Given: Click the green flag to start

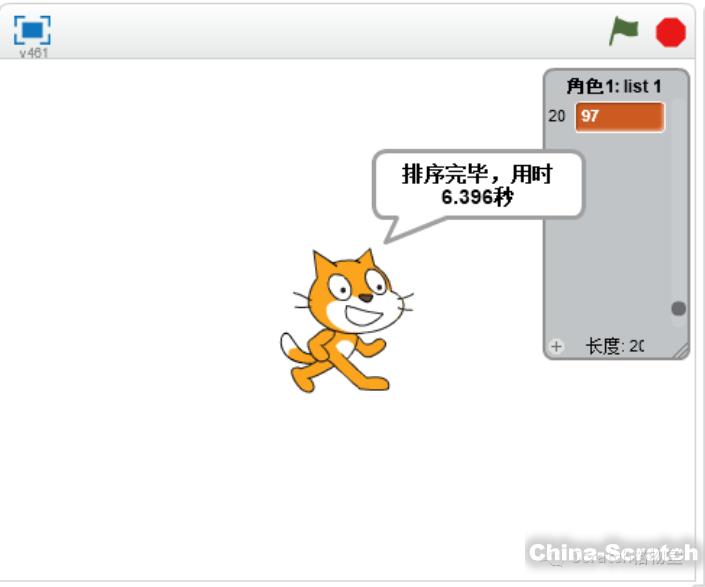Looking at the screenshot, I should [624, 31].
